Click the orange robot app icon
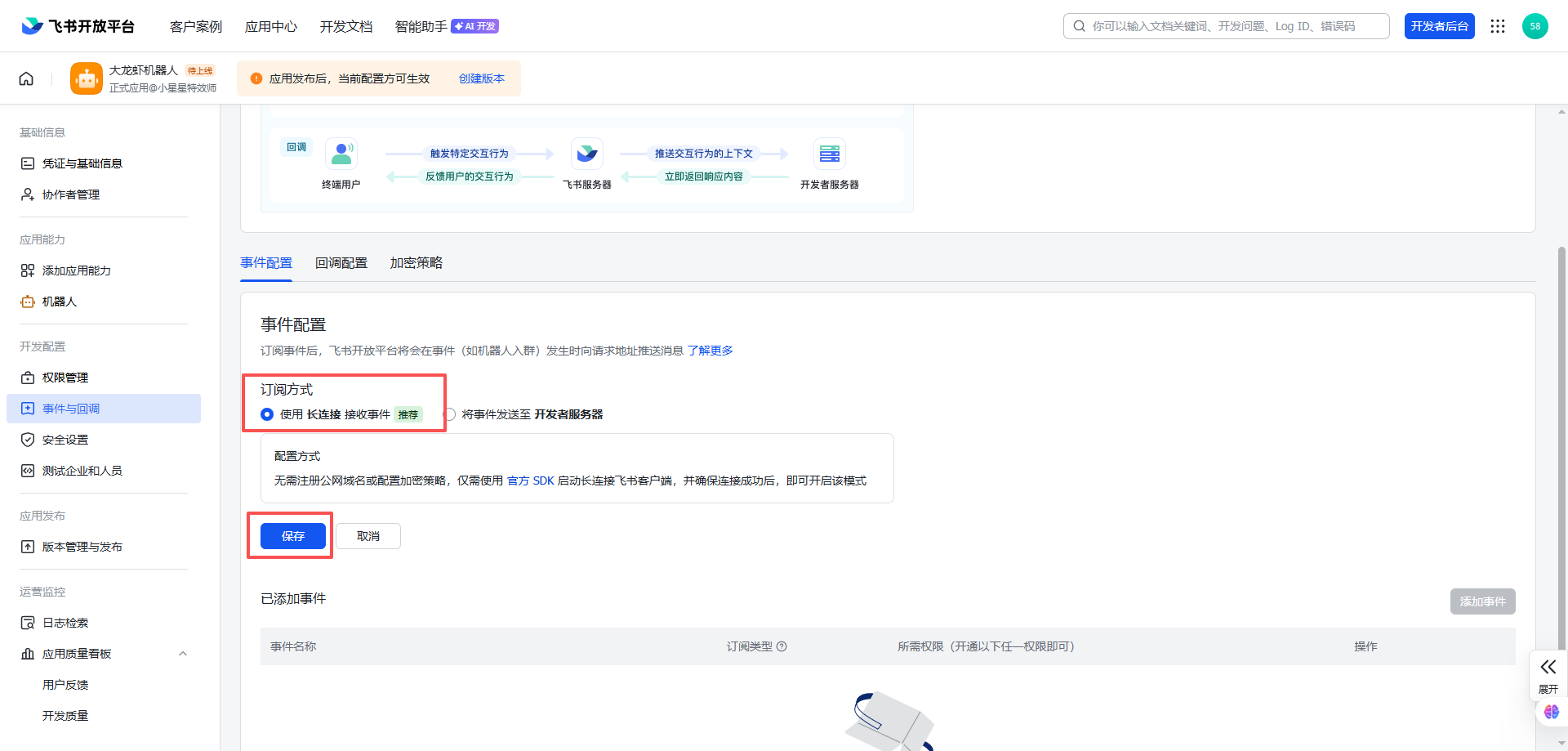The image size is (1568, 751). 87,78
